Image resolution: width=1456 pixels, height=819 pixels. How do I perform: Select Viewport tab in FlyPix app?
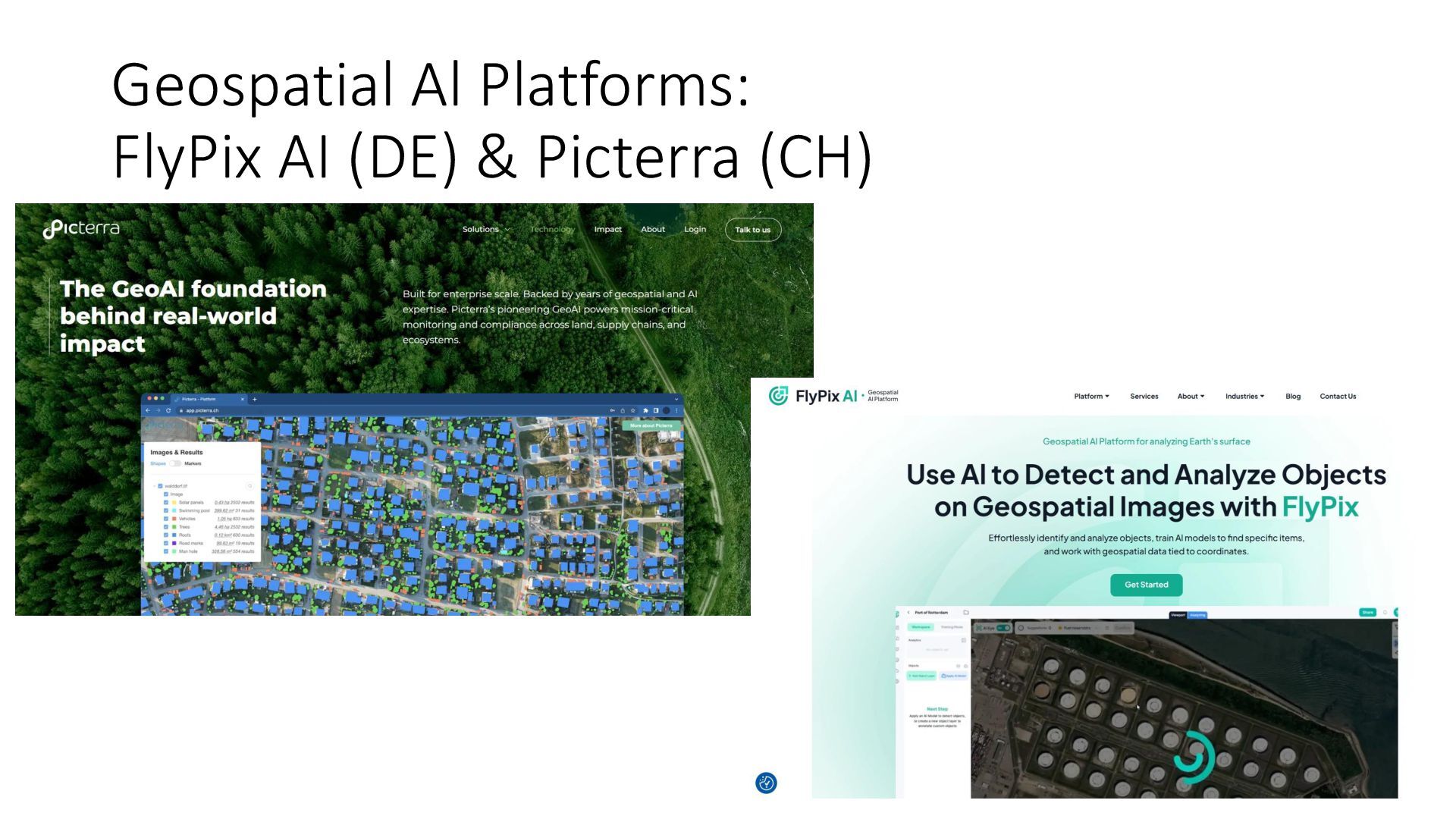1178,615
